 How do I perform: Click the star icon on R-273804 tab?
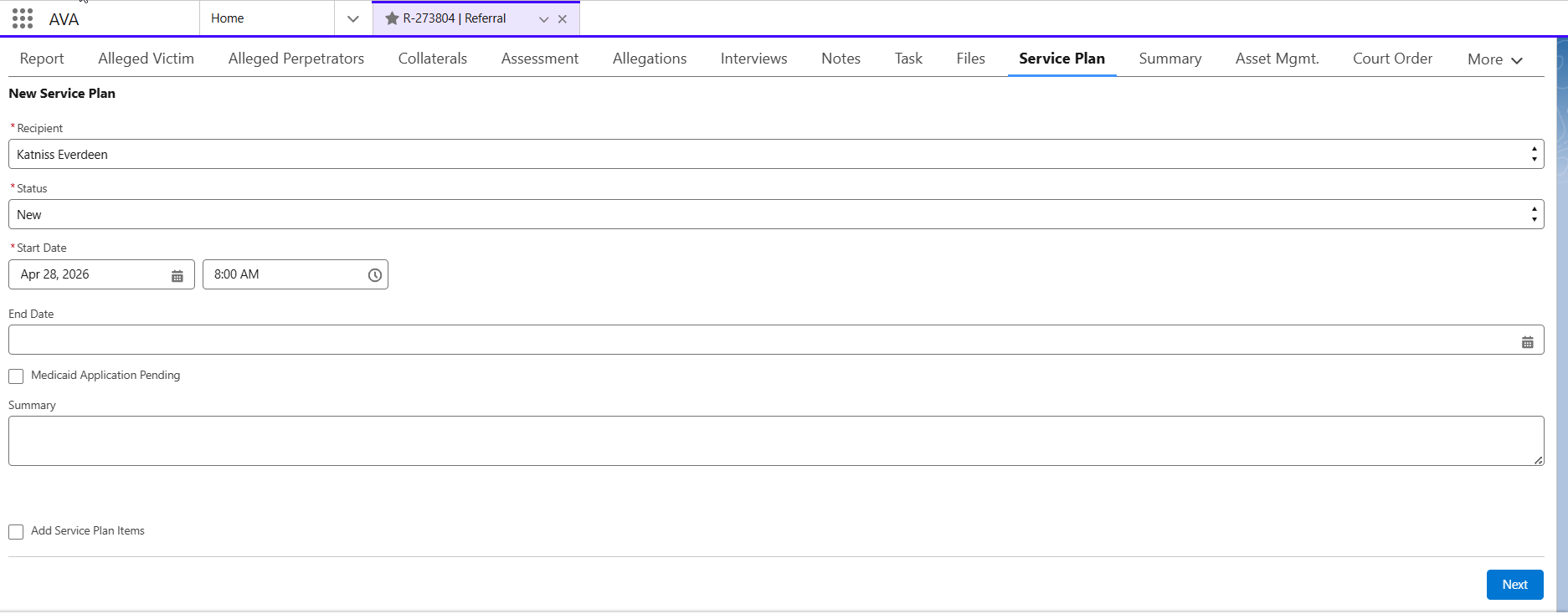(x=392, y=18)
